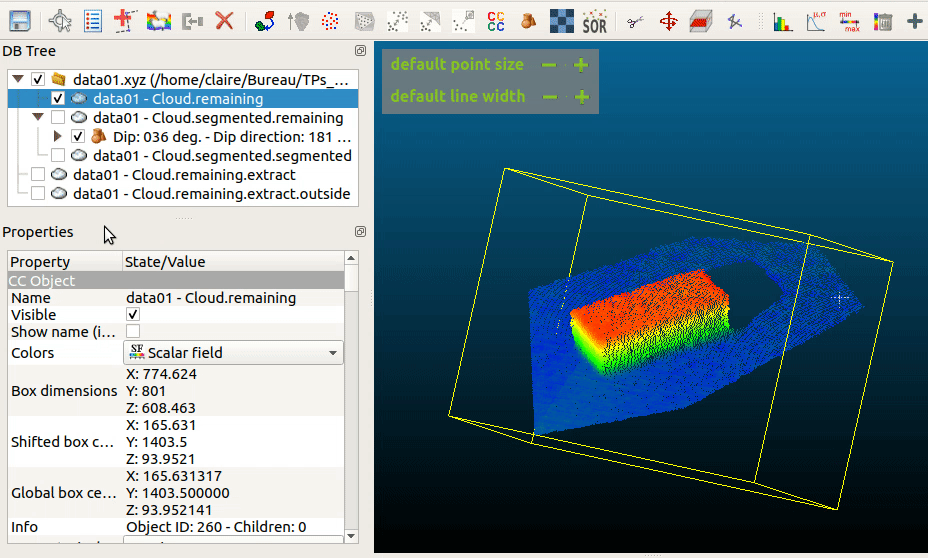
Task: Open the Cross Section tool
Action: click(701, 22)
